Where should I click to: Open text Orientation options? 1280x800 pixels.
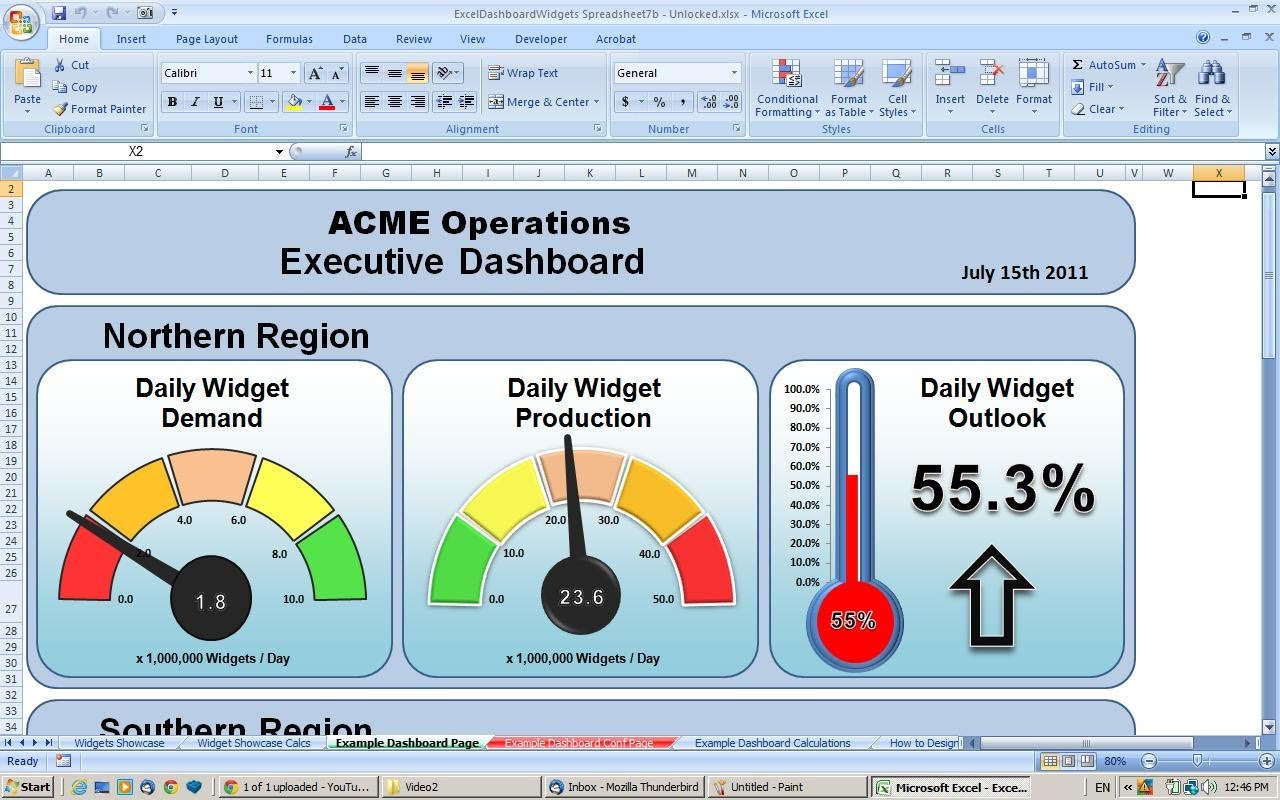coord(447,73)
